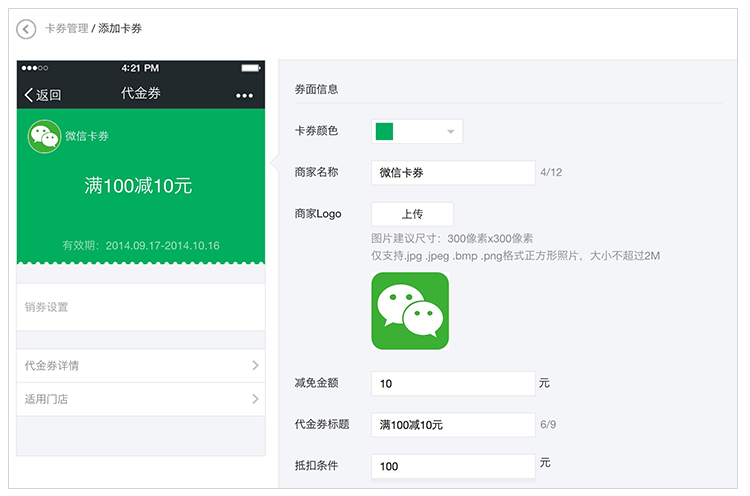
Task: Click the 4:21 PM time in preview
Action: pos(140,68)
